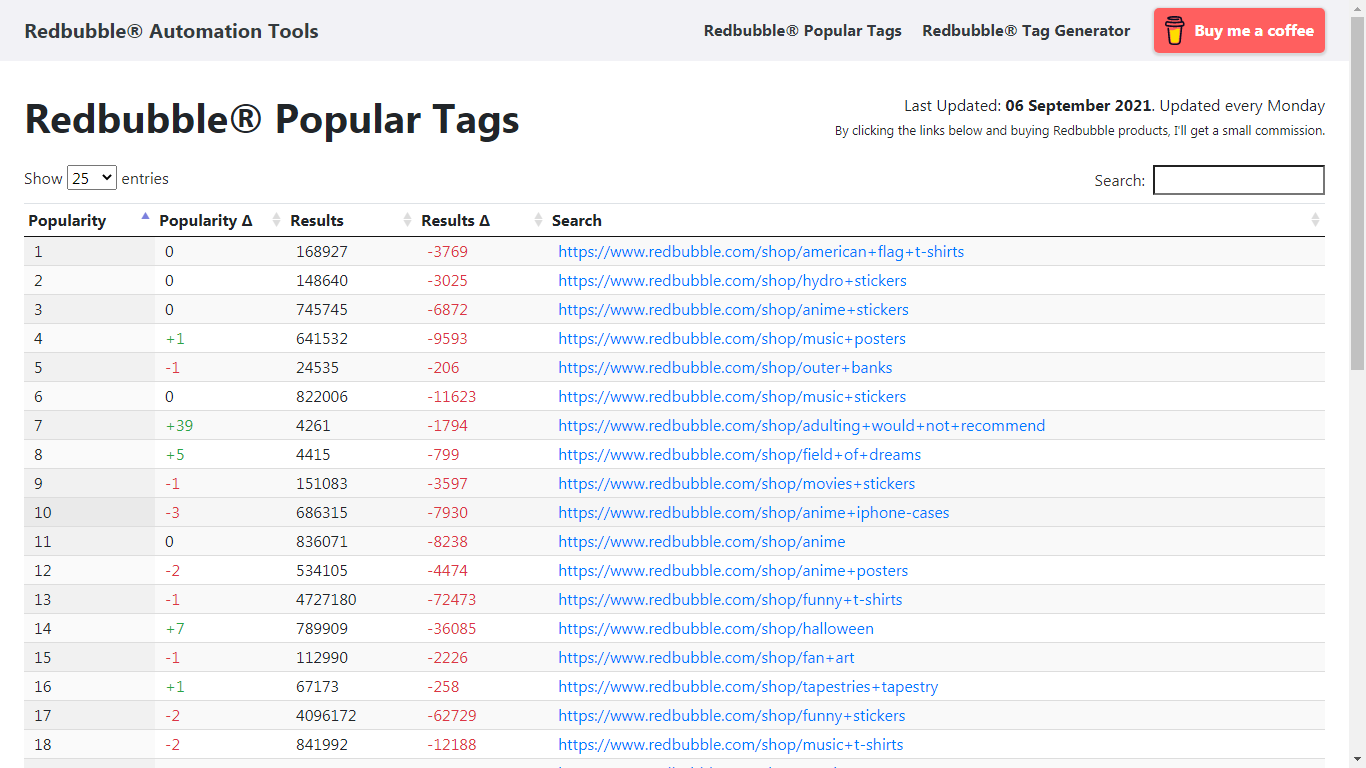Sort by Popularity column arrow
Image resolution: width=1366 pixels, height=768 pixels.
click(145, 216)
